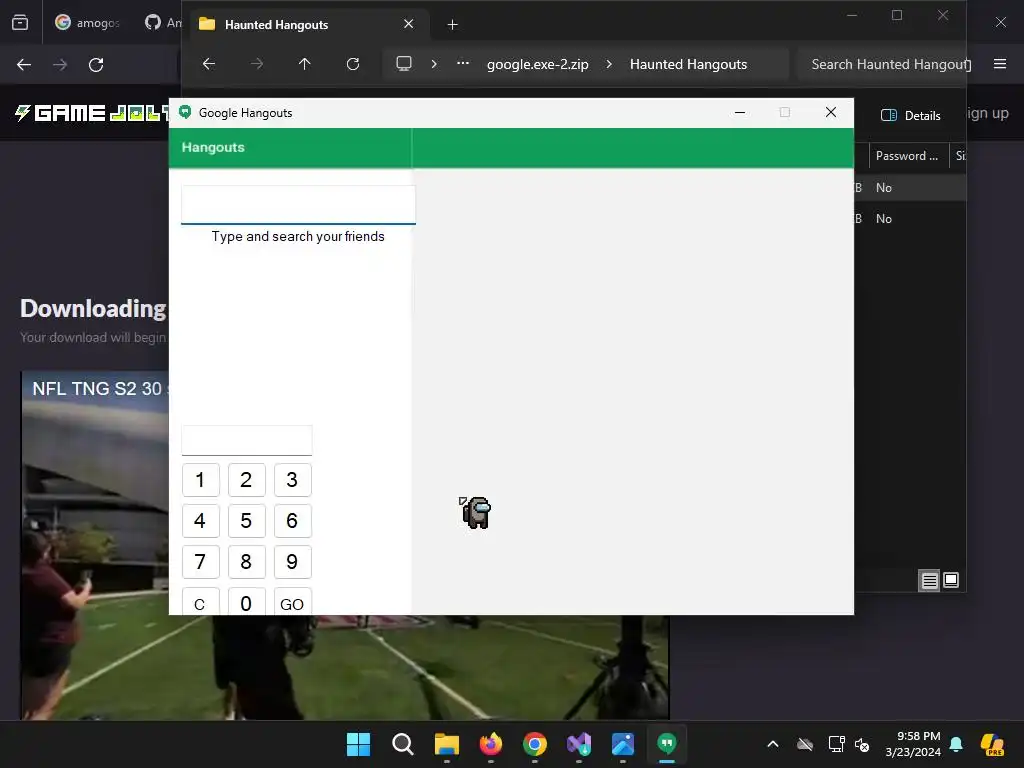The width and height of the screenshot is (1024, 768).
Task: Open the Windows Start menu
Action: pos(359,744)
